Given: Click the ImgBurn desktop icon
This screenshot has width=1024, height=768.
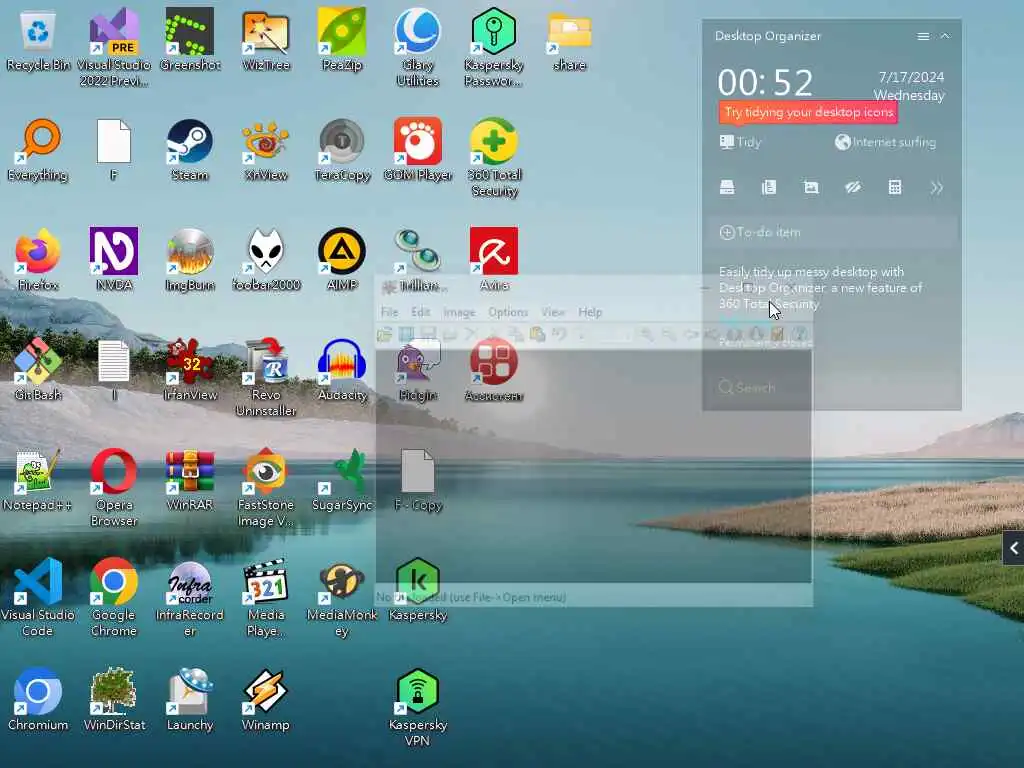Looking at the screenshot, I should (189, 260).
